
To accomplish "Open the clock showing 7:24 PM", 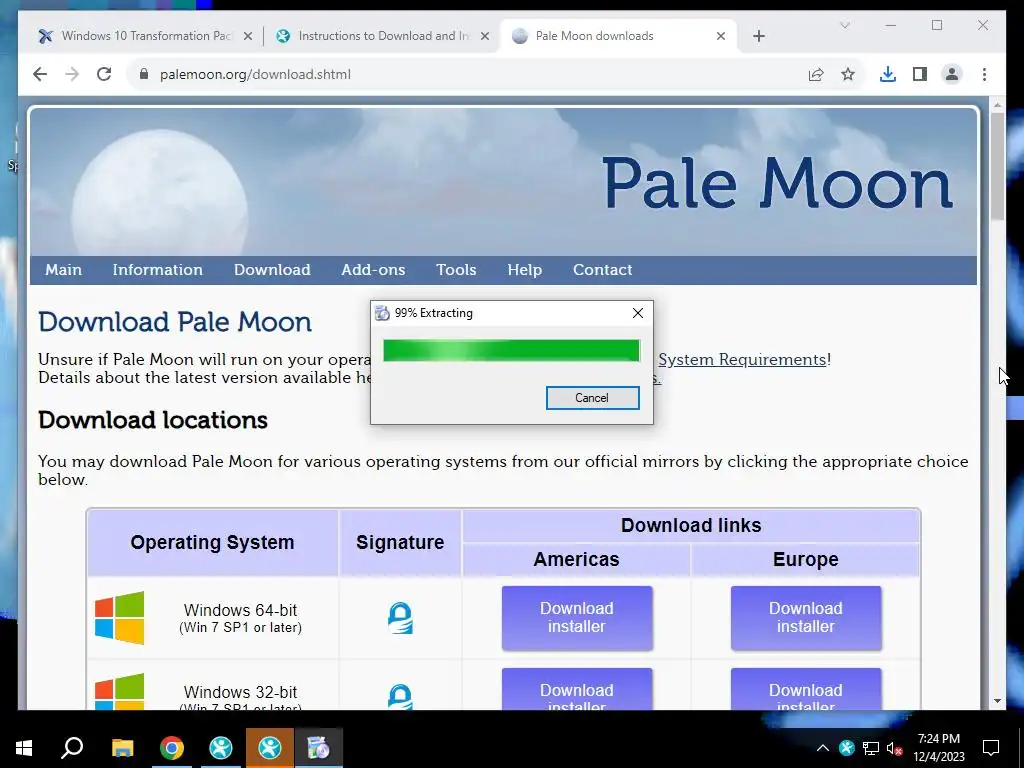I will click(x=938, y=748).
